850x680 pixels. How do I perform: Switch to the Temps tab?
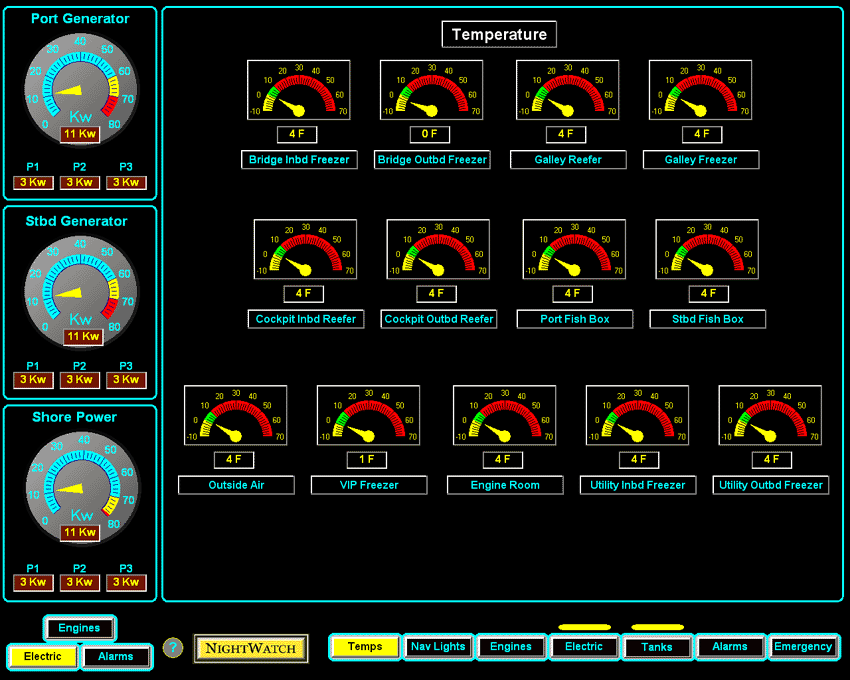point(365,647)
